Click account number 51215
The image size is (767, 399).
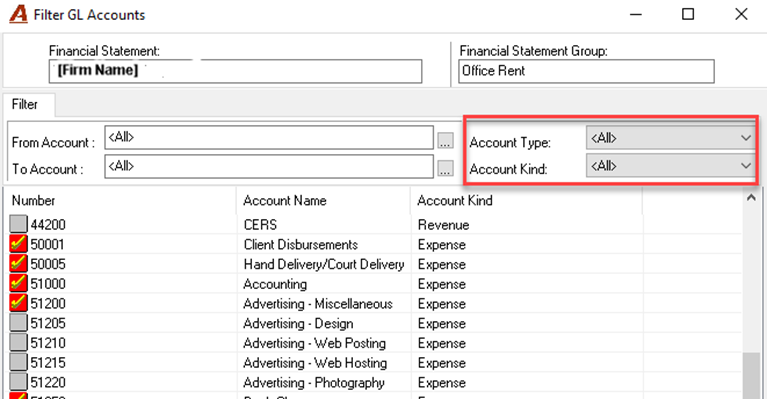coord(48,363)
